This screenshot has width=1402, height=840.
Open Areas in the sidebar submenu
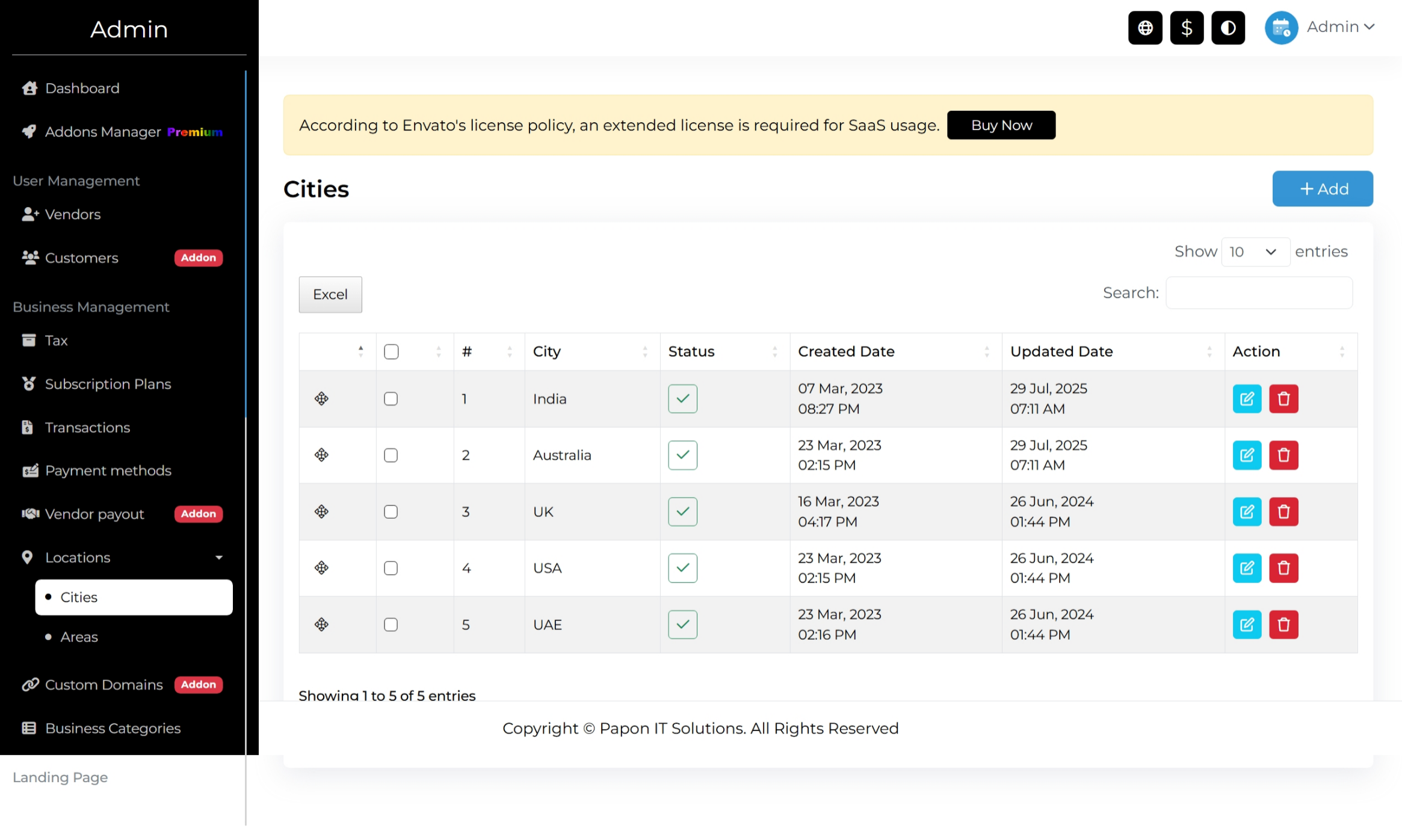coord(79,637)
